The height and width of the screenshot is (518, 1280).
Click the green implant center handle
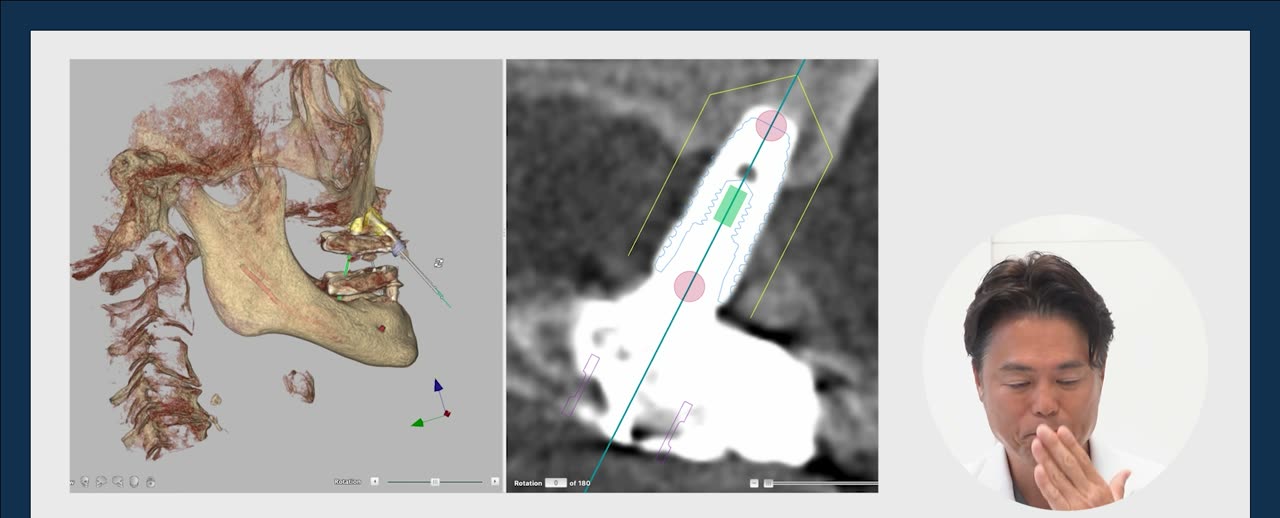pyautogui.click(x=730, y=205)
